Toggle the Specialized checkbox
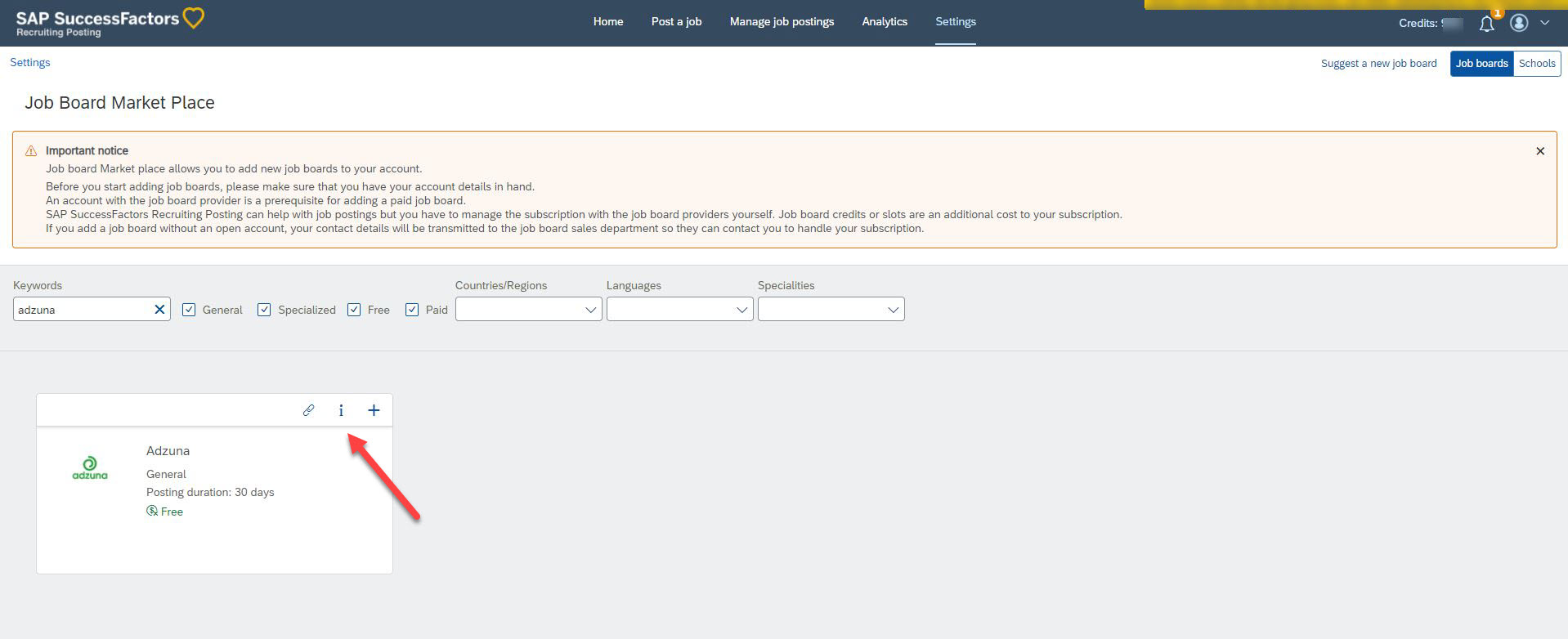Image resolution: width=1568 pixels, height=639 pixels. click(x=264, y=310)
